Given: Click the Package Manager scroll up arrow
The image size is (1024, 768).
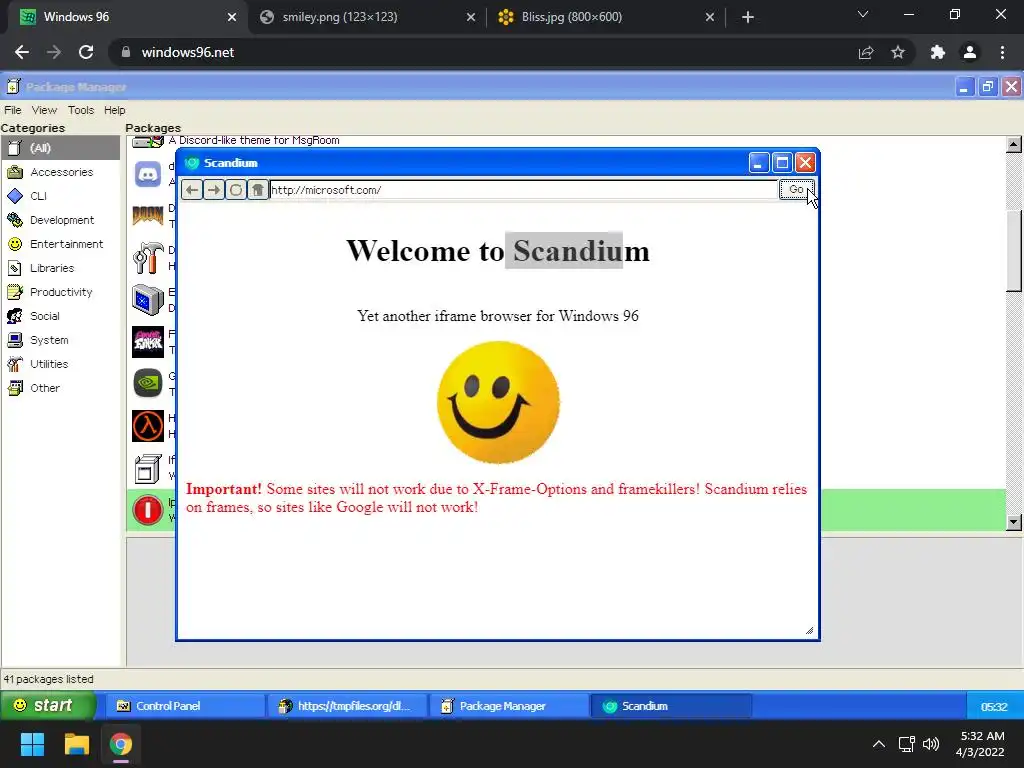Looking at the screenshot, I should point(1014,144).
